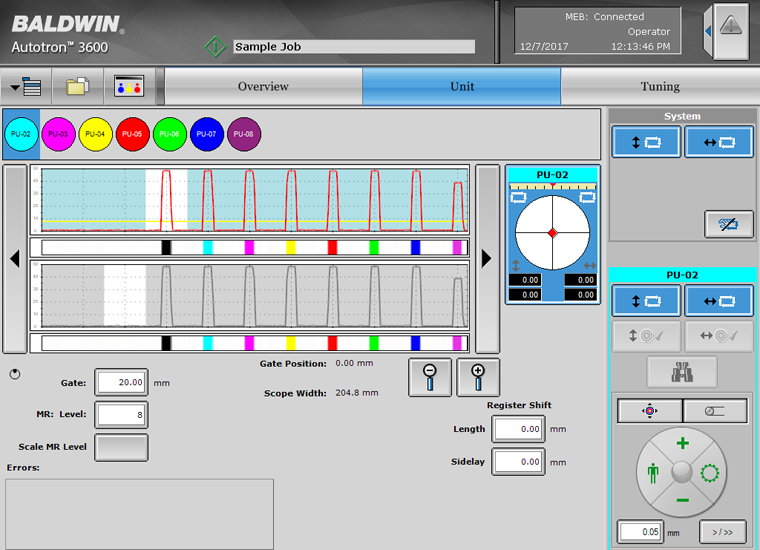
Task: Open the Tuning tab
Action: pos(660,87)
